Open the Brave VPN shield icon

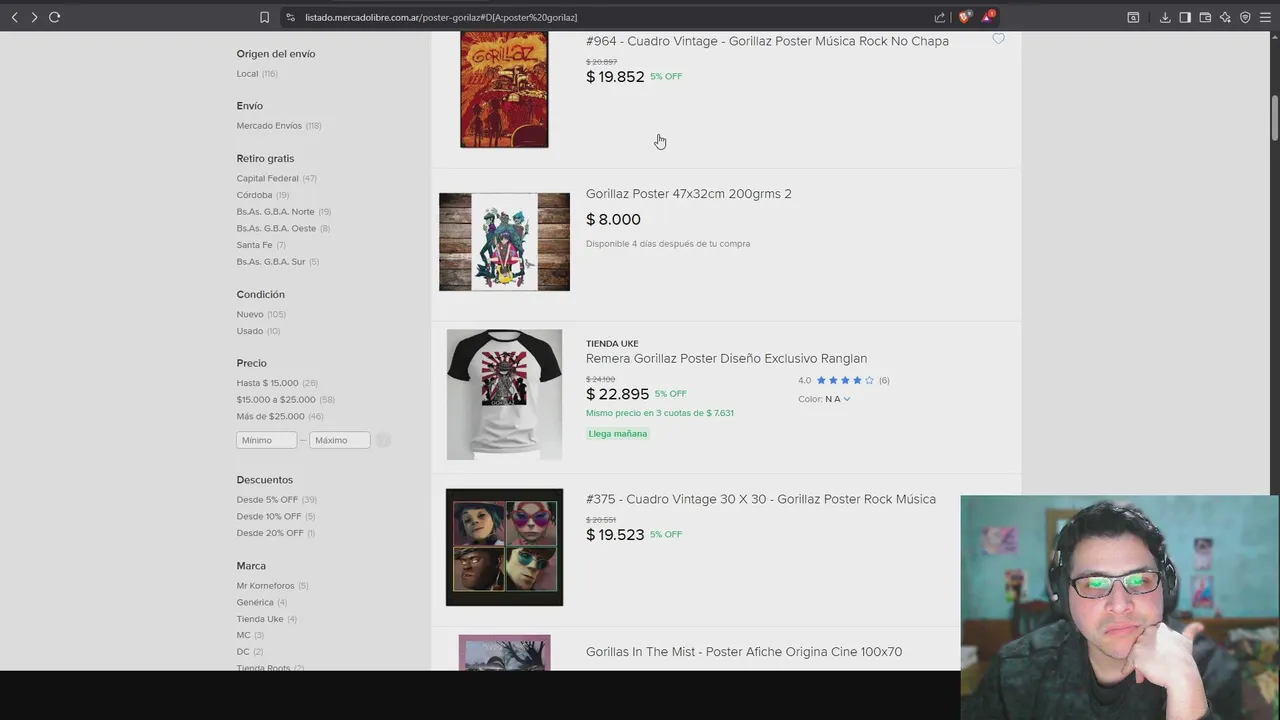pos(1245,17)
